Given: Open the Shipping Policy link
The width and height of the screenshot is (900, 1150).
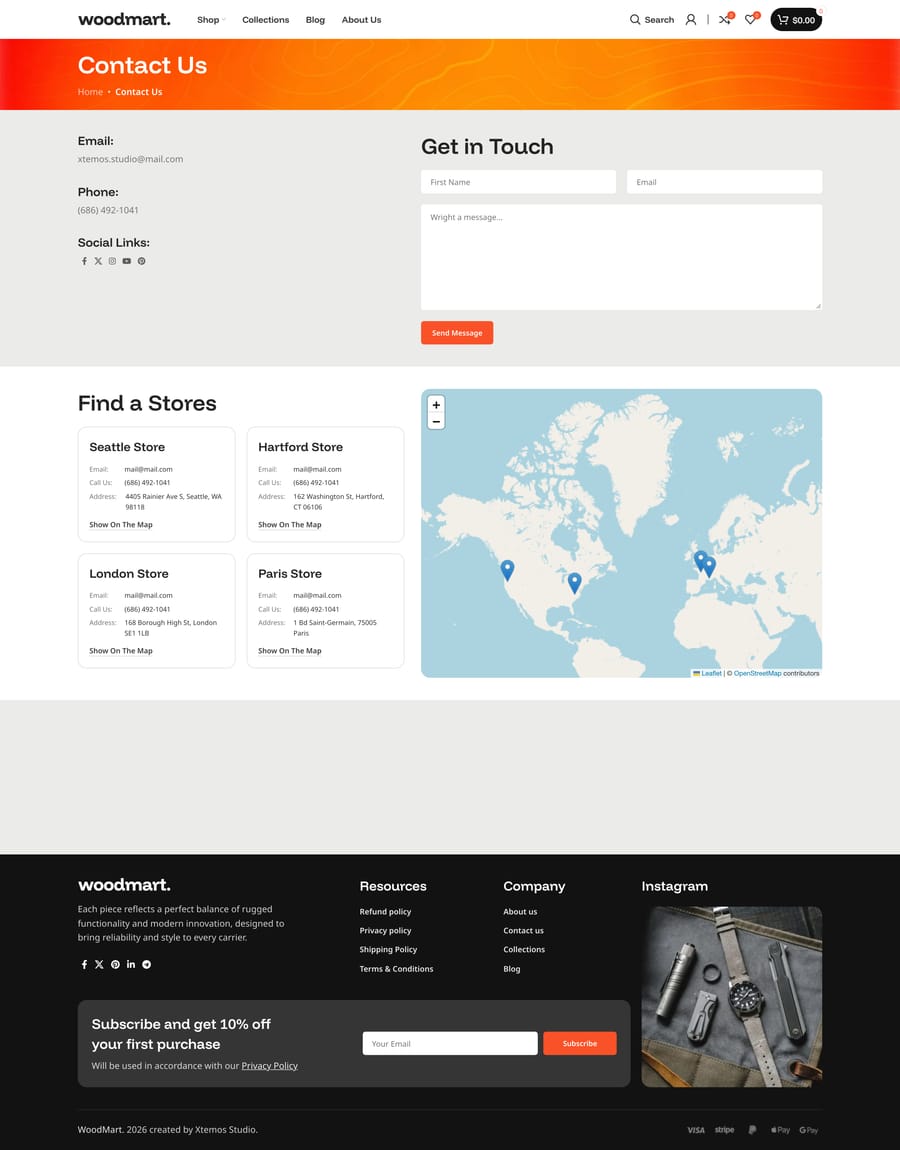Looking at the screenshot, I should coord(388,950).
